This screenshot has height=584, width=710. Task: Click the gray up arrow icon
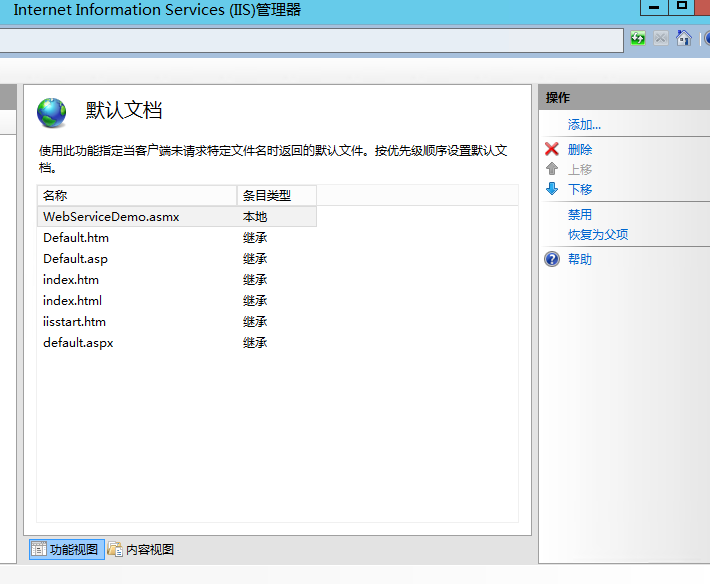point(552,169)
